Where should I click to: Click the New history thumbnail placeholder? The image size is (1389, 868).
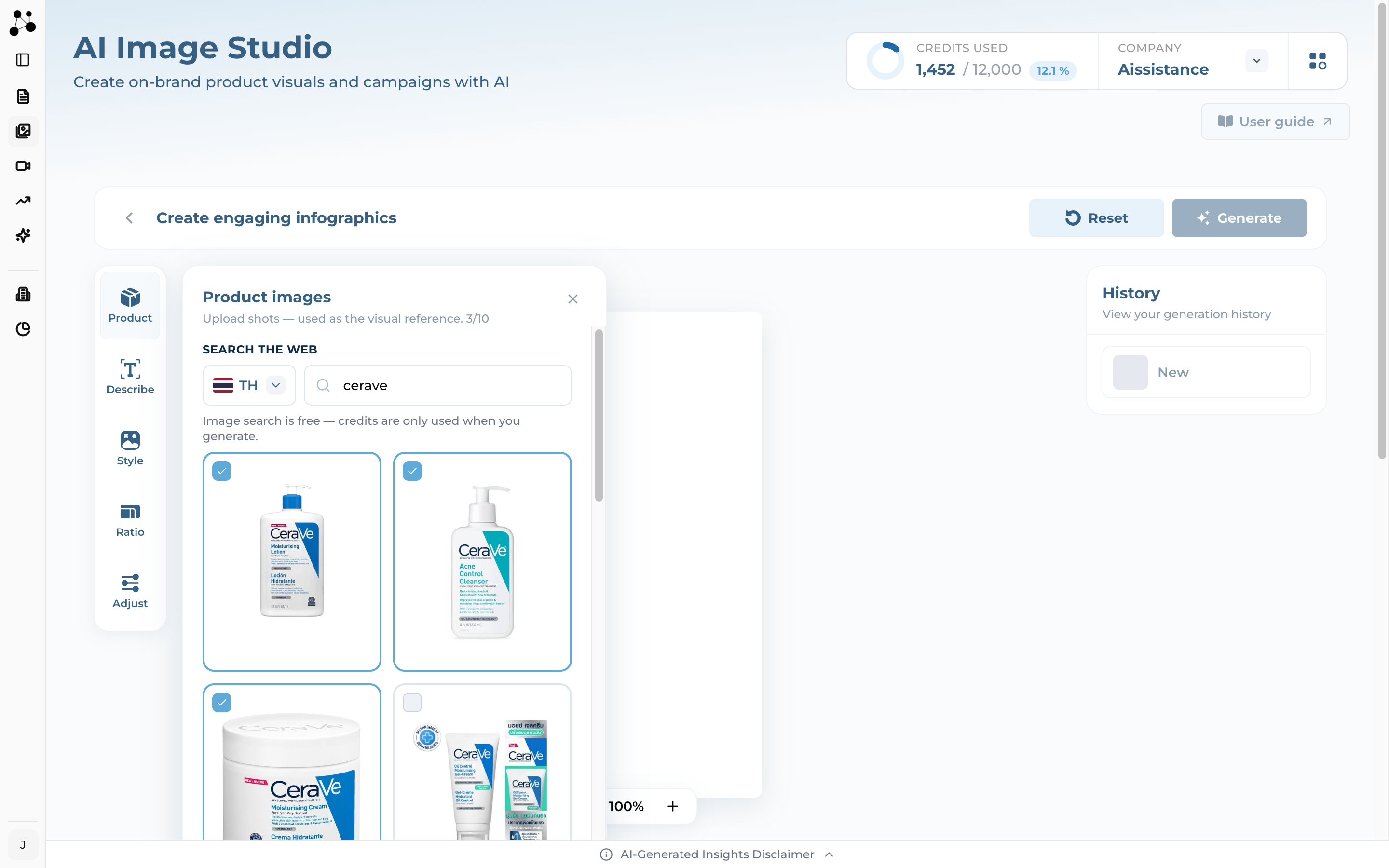pos(1130,372)
